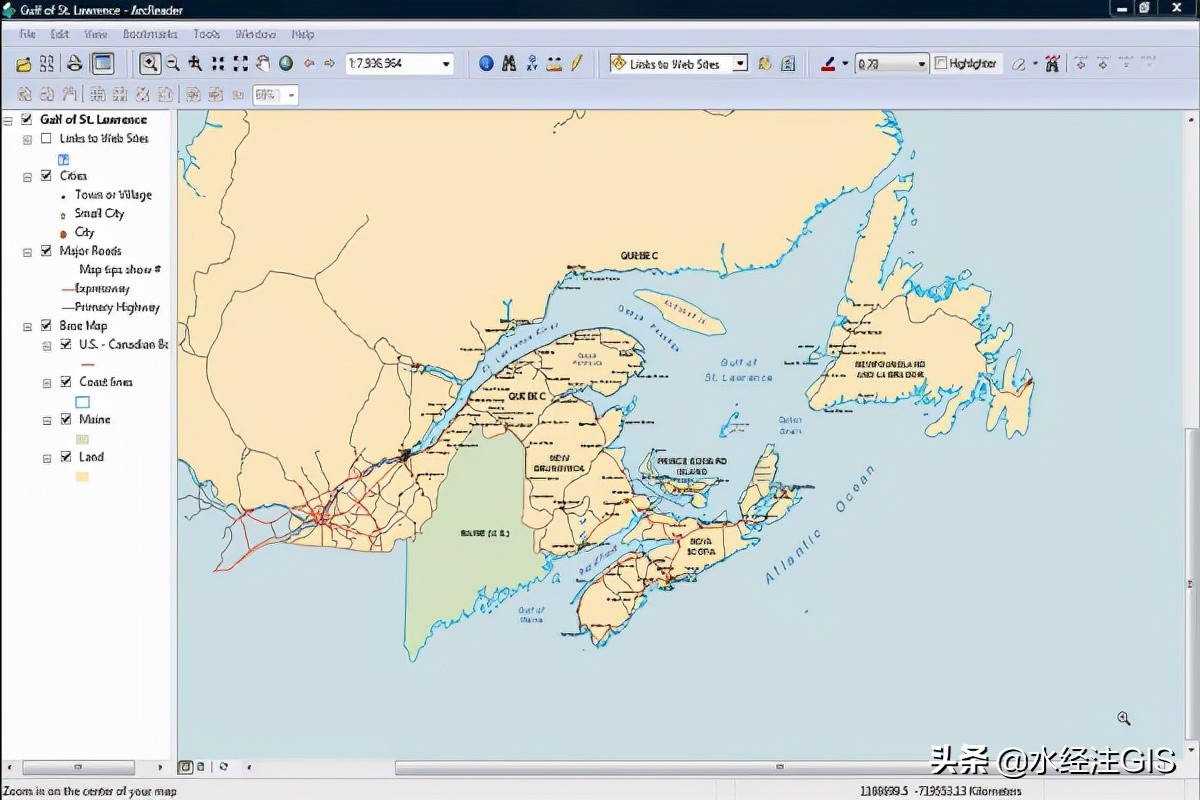Select the Go To XY tool
The height and width of the screenshot is (800, 1200).
(x=533, y=63)
